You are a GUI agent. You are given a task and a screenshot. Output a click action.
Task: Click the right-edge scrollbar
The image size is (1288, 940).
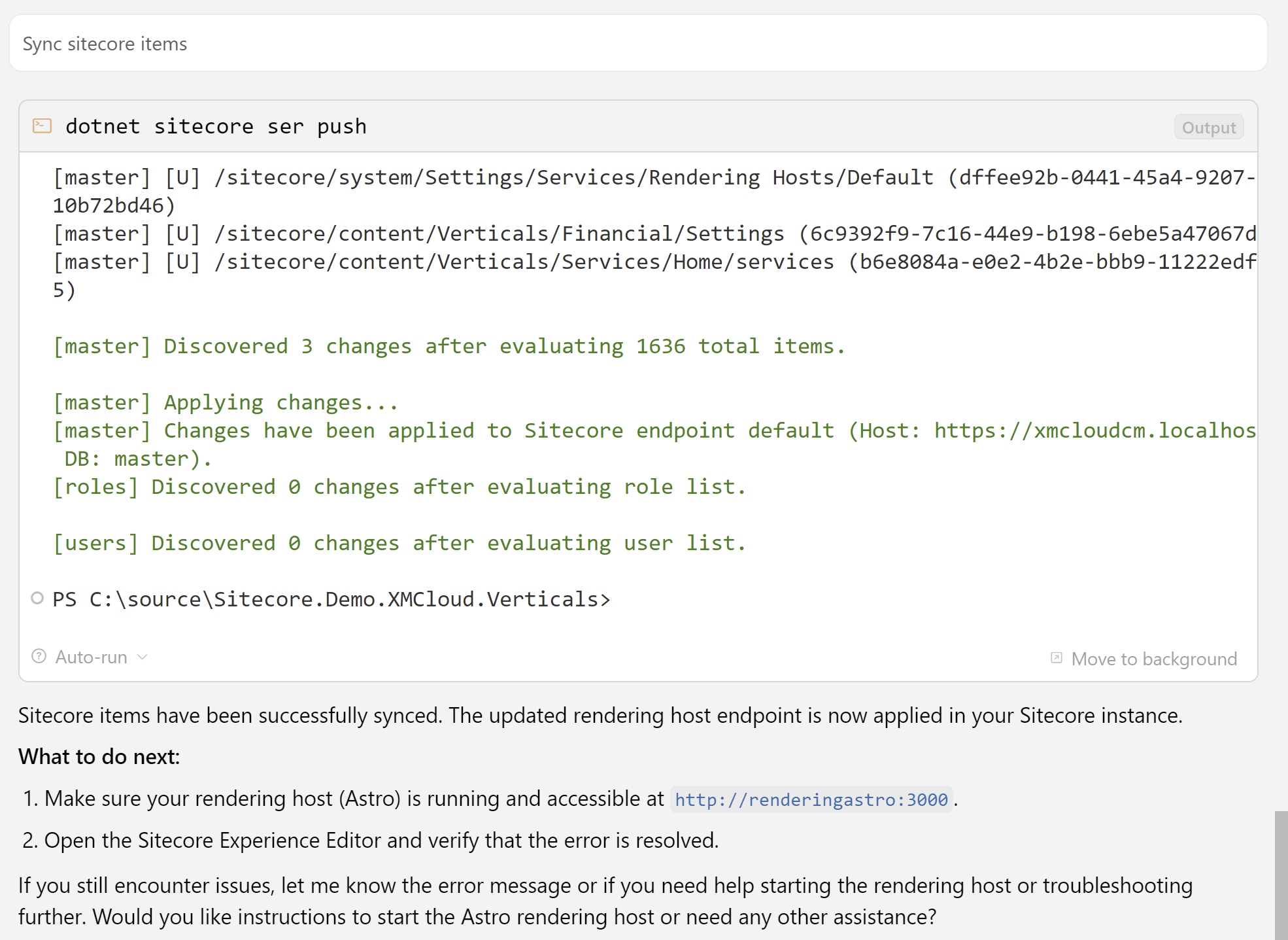1281,870
